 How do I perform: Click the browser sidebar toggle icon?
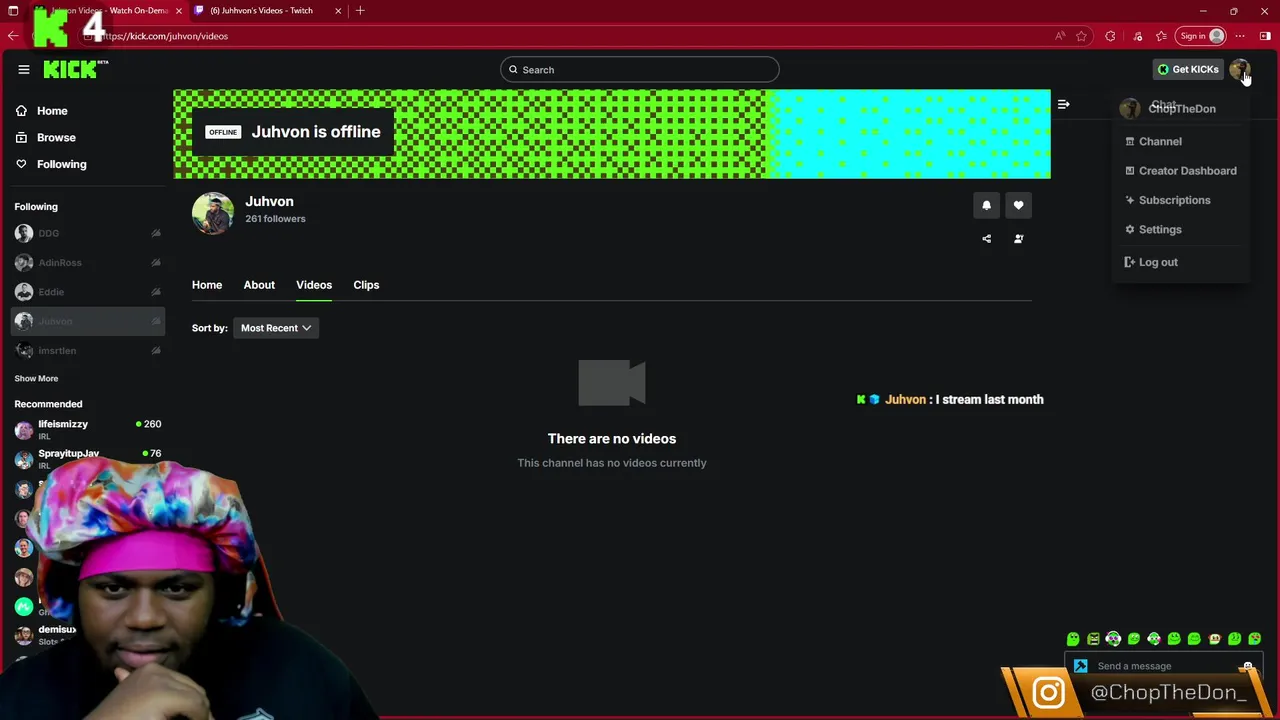[x=1265, y=36]
